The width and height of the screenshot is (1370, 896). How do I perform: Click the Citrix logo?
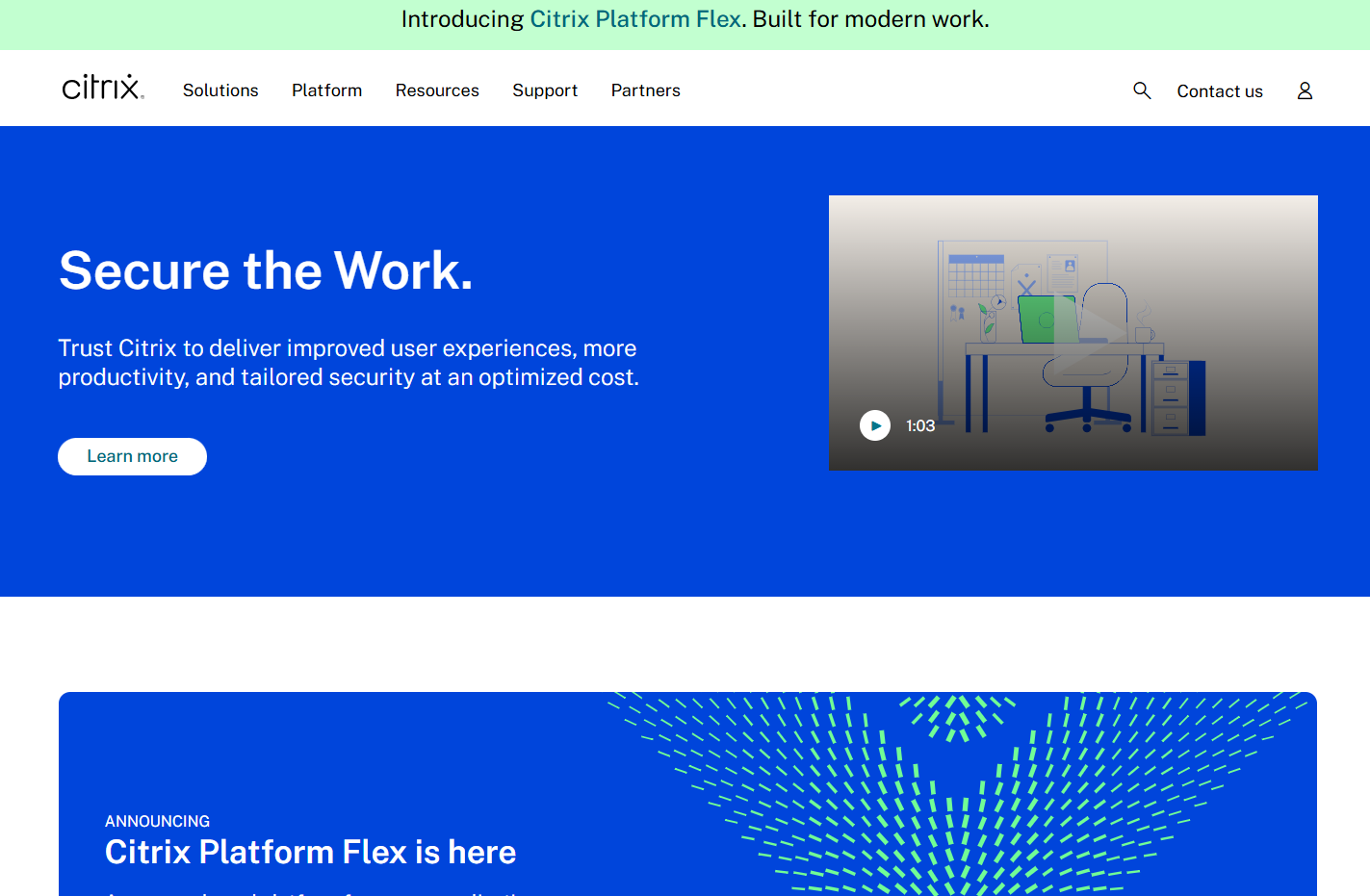click(x=103, y=88)
